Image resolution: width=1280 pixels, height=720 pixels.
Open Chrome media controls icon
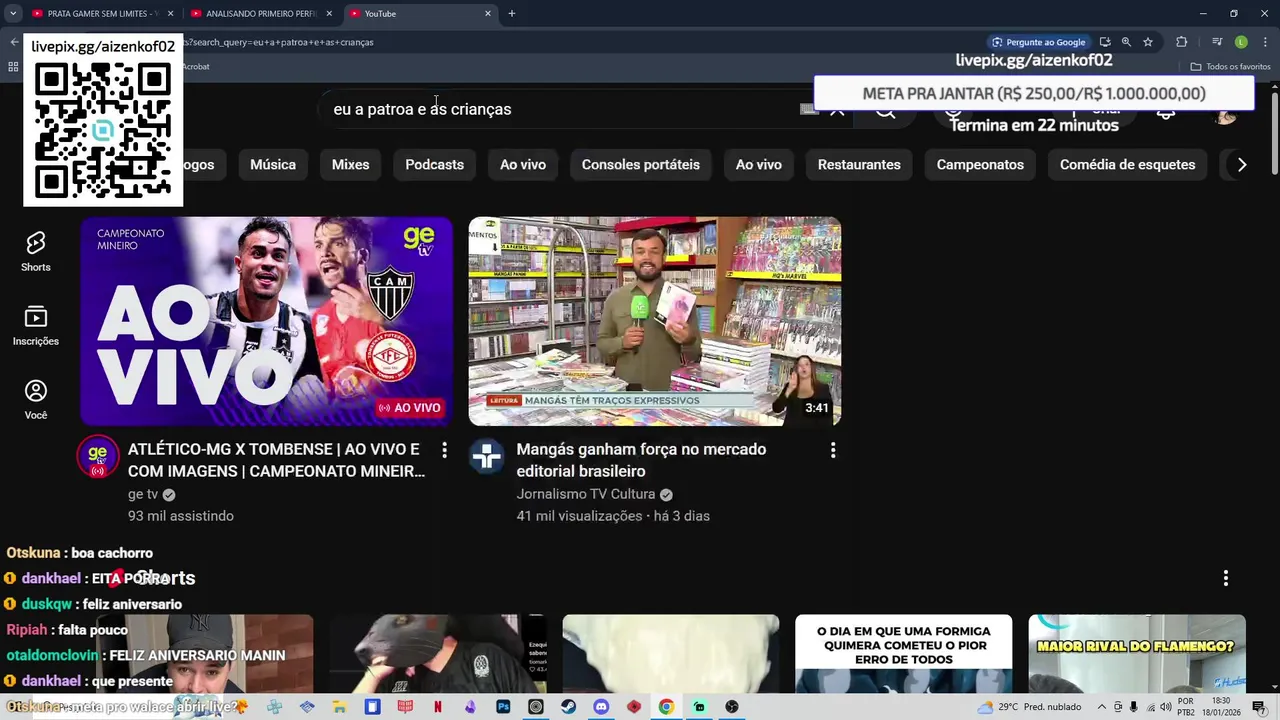click(x=1217, y=42)
